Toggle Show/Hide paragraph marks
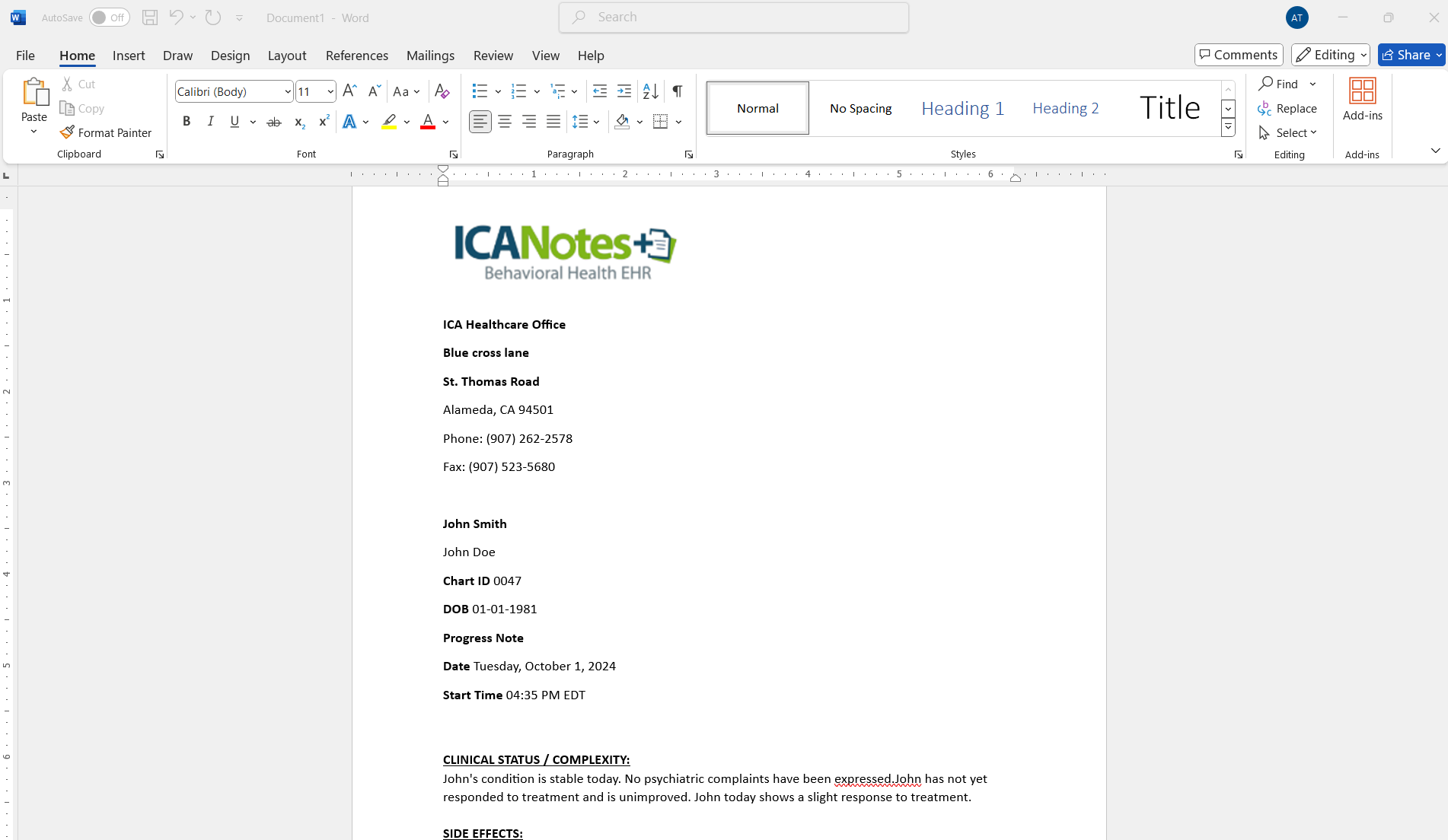 click(x=678, y=91)
